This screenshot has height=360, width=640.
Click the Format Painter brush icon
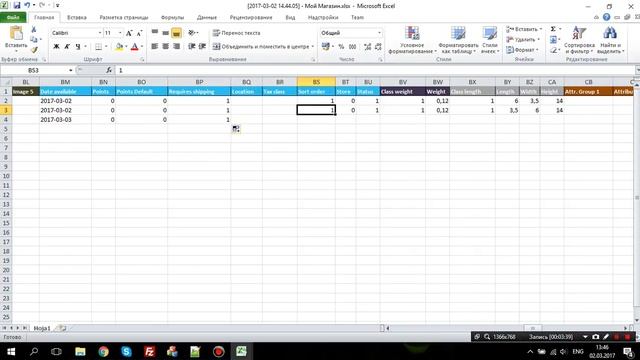coord(34,50)
